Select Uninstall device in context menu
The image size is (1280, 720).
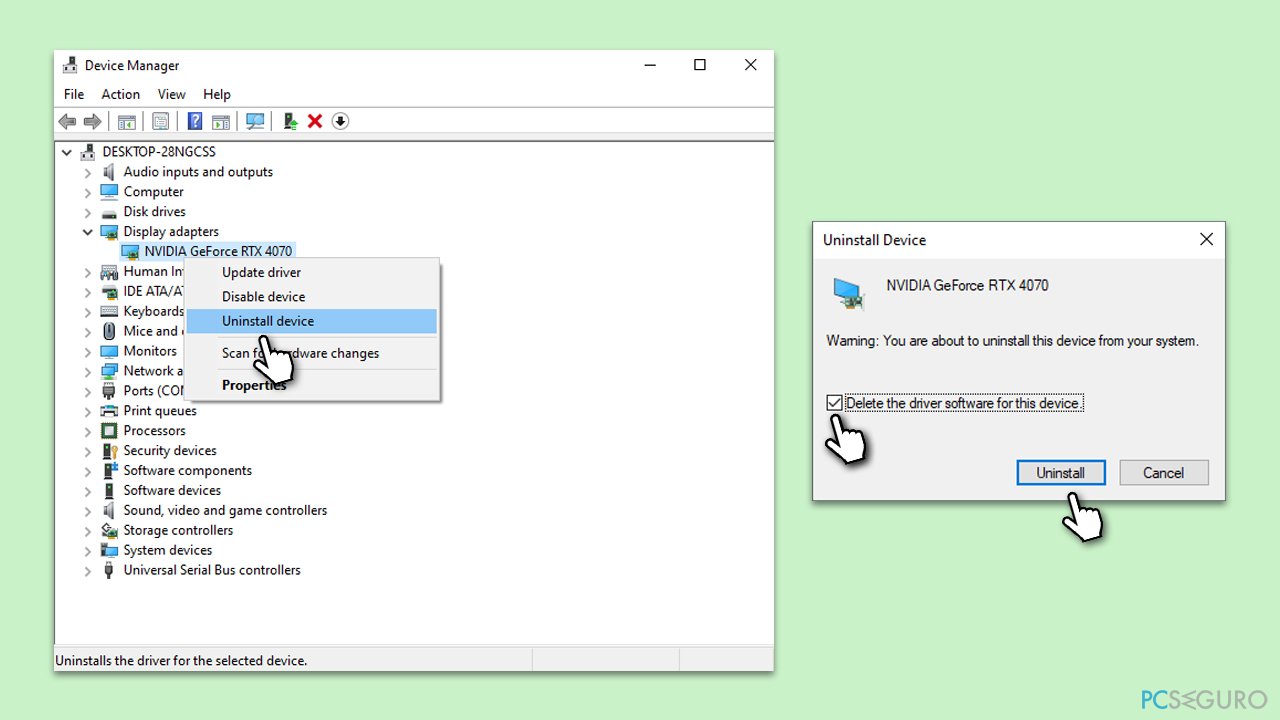[312, 321]
